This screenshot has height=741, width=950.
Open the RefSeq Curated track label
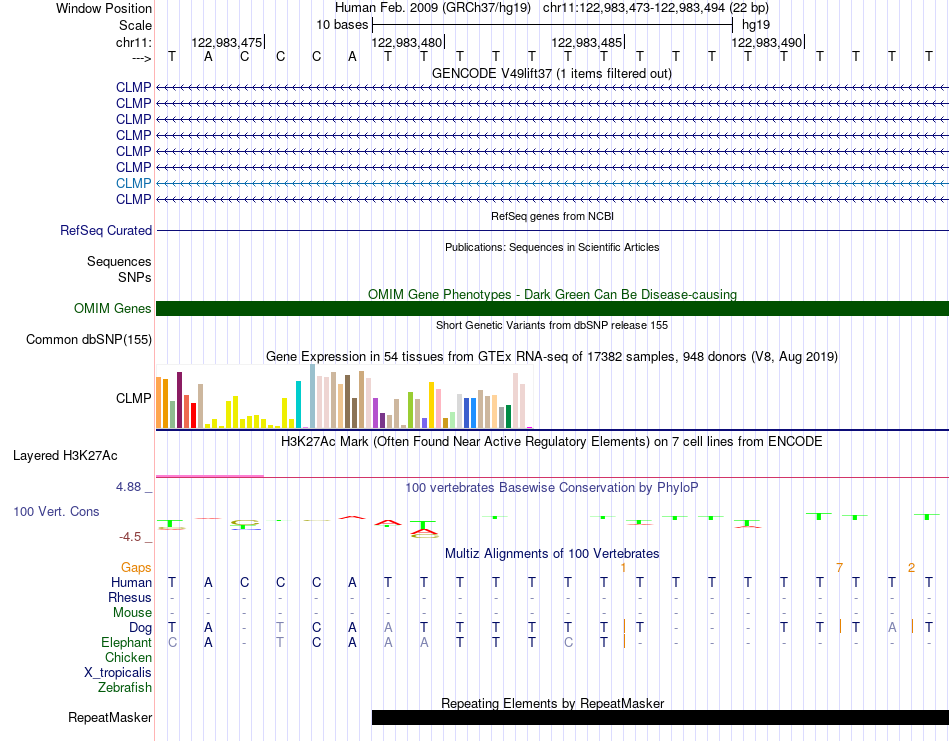(105, 230)
